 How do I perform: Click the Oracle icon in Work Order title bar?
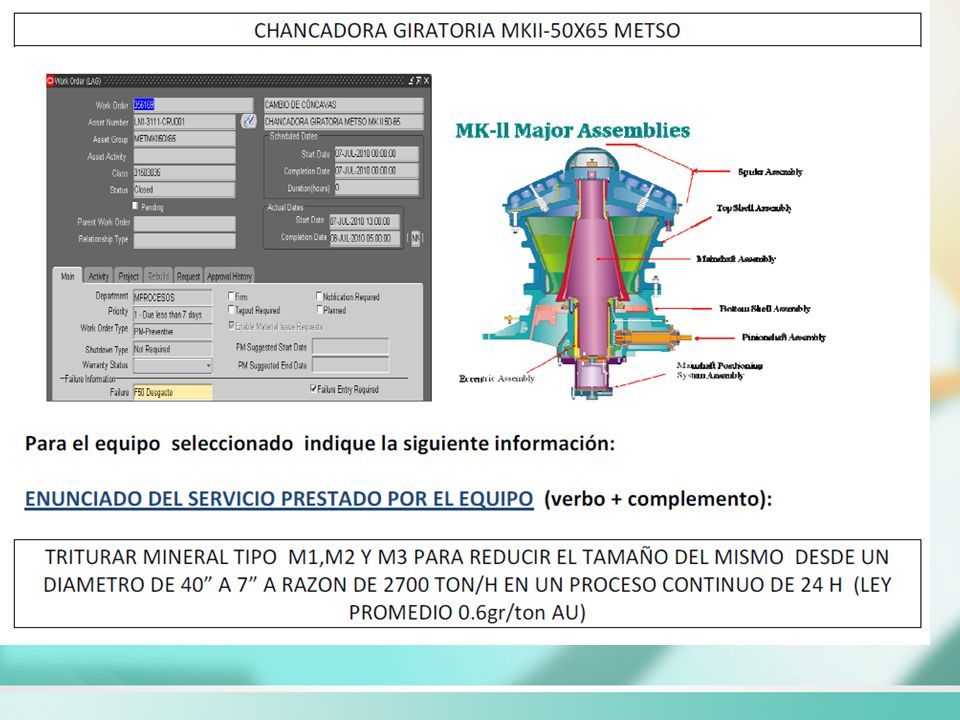pos(50,81)
